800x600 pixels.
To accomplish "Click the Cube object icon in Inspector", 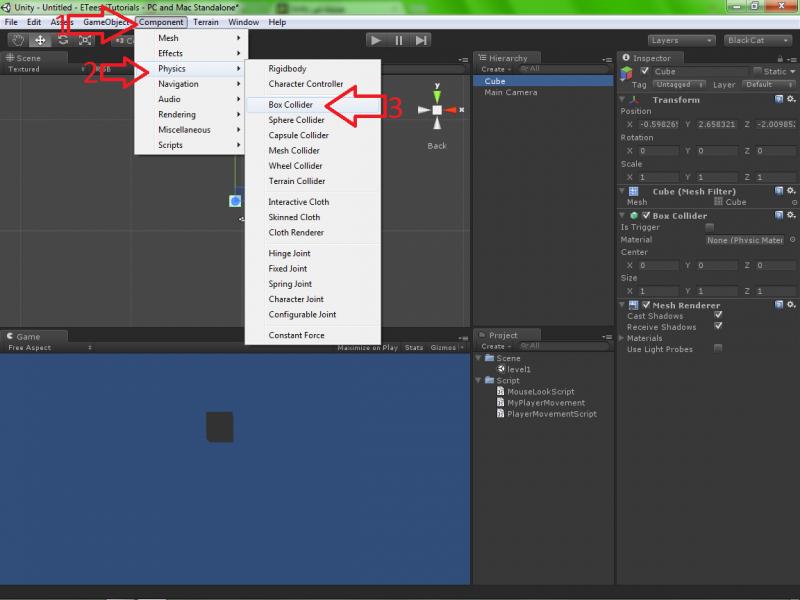I will 627,73.
